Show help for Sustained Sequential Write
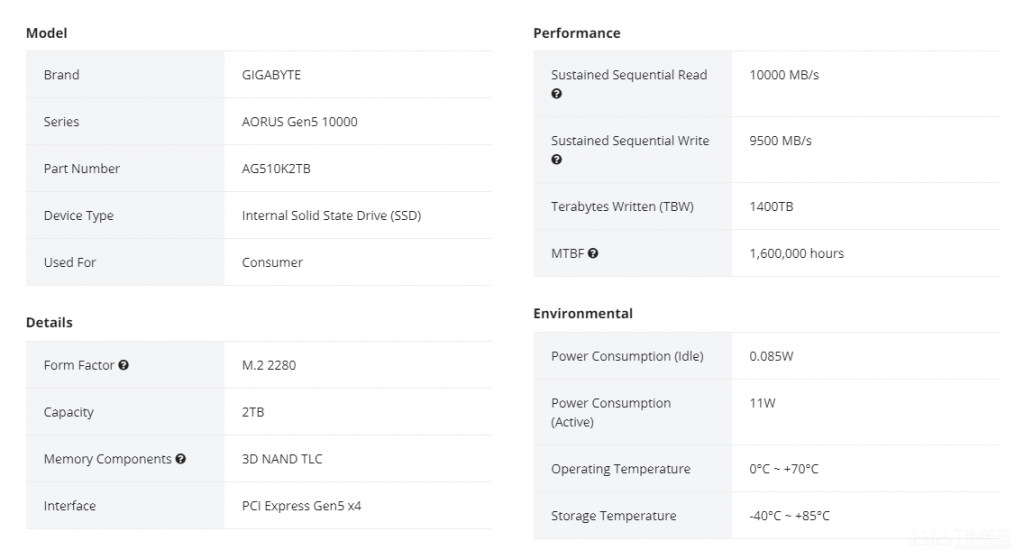1024x559 pixels. [557, 160]
